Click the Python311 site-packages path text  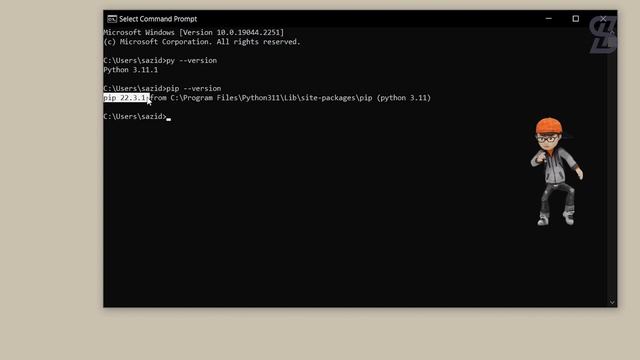271,98
